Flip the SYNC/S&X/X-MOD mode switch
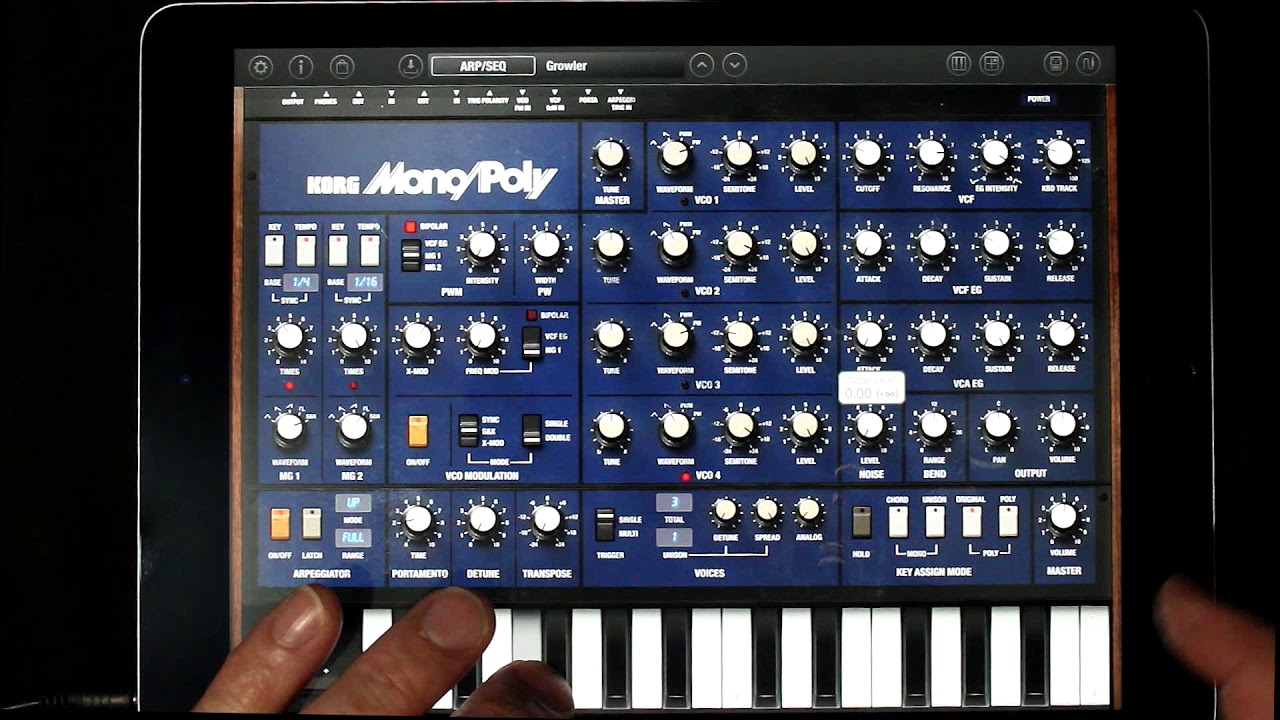This screenshot has height=720, width=1280. 468,431
